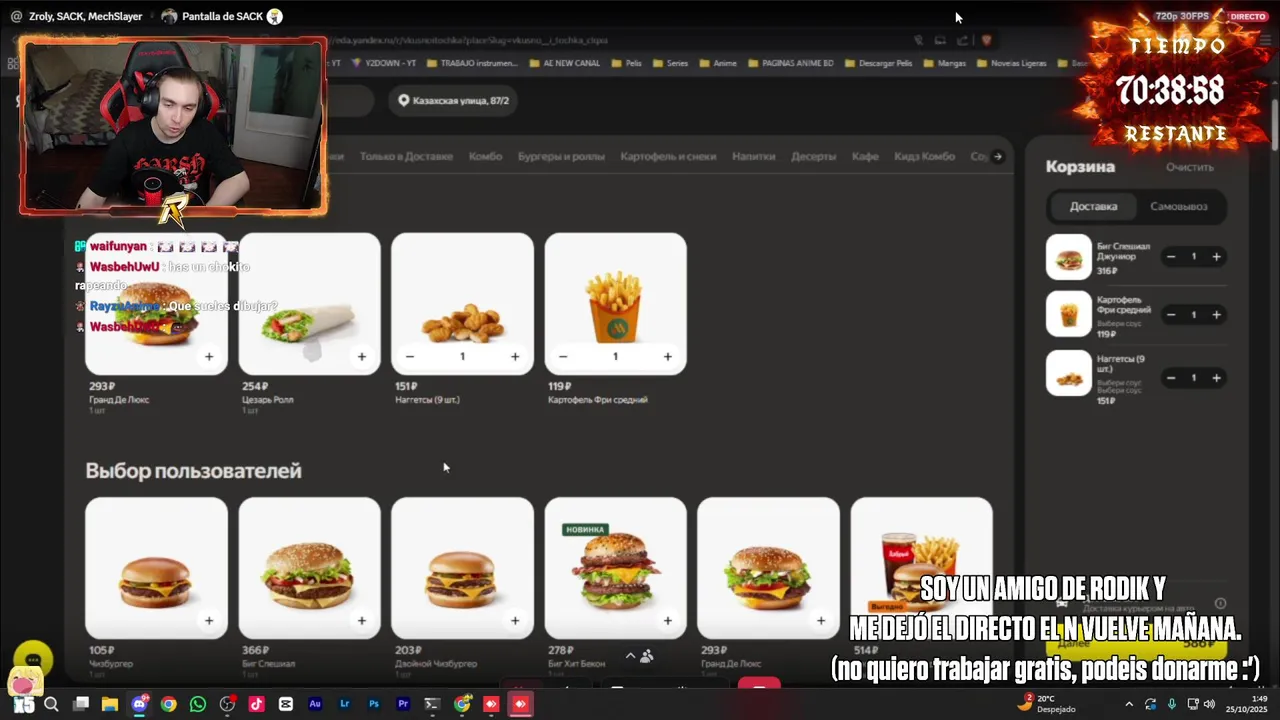Open the Anime bookmark folder

[x=718, y=63]
